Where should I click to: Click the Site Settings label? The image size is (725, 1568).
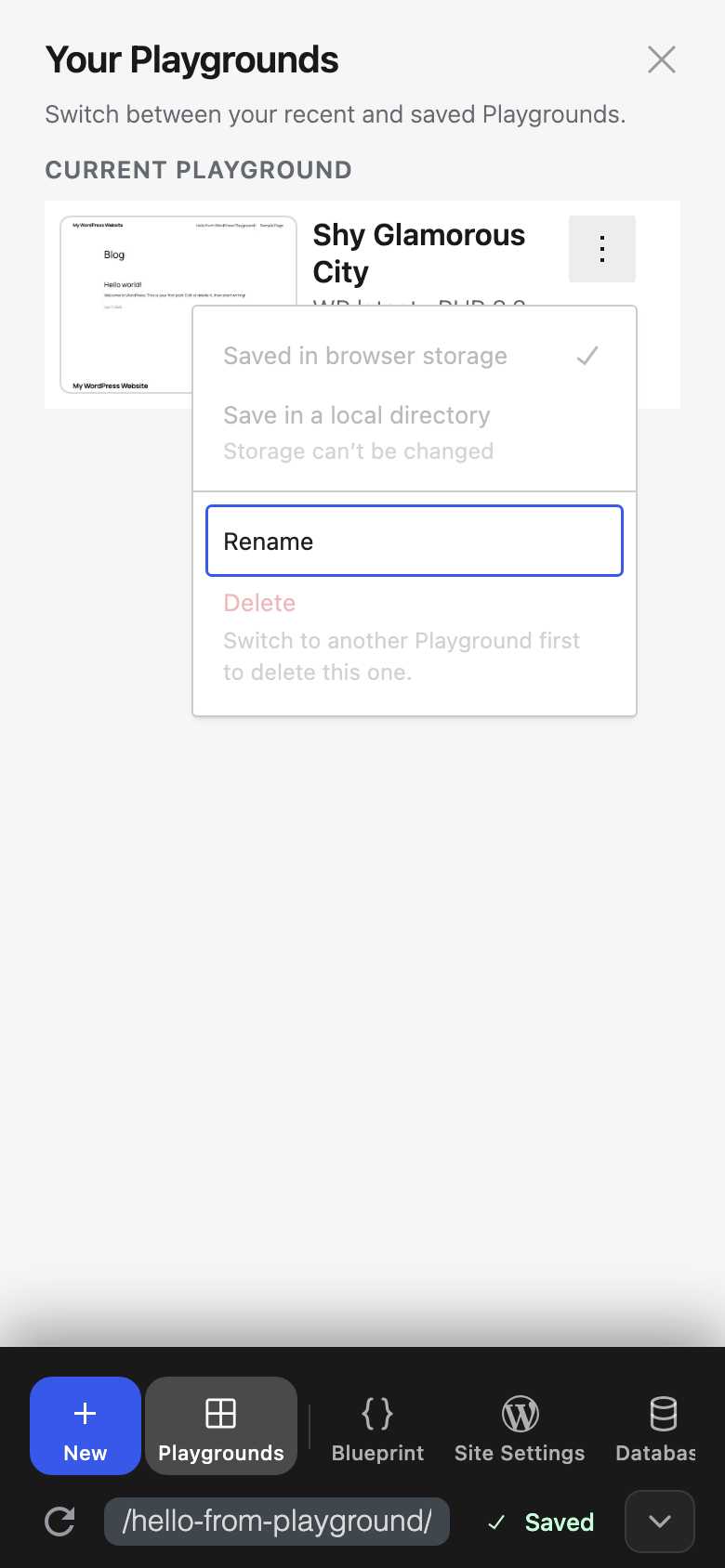520,1453
